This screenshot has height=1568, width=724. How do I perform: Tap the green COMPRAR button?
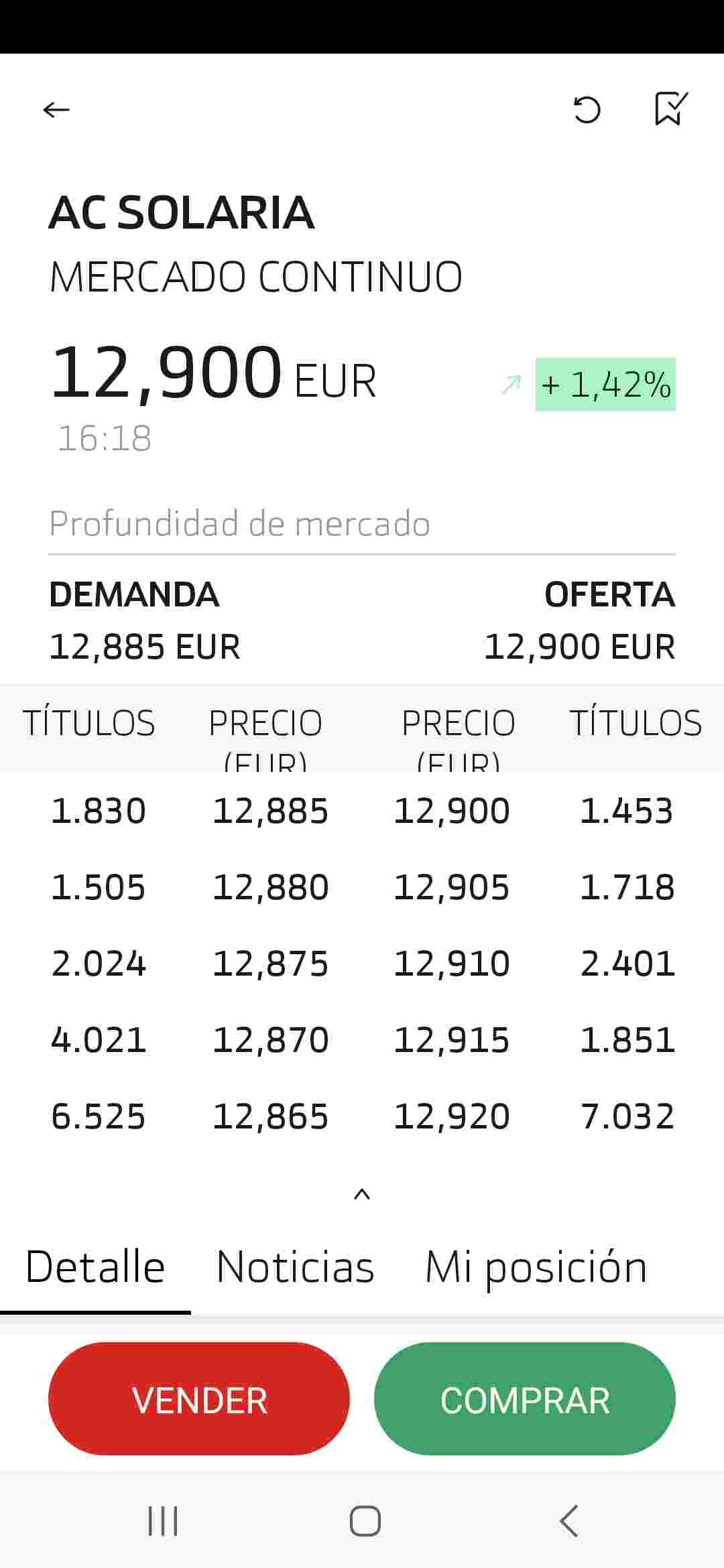tap(525, 1398)
